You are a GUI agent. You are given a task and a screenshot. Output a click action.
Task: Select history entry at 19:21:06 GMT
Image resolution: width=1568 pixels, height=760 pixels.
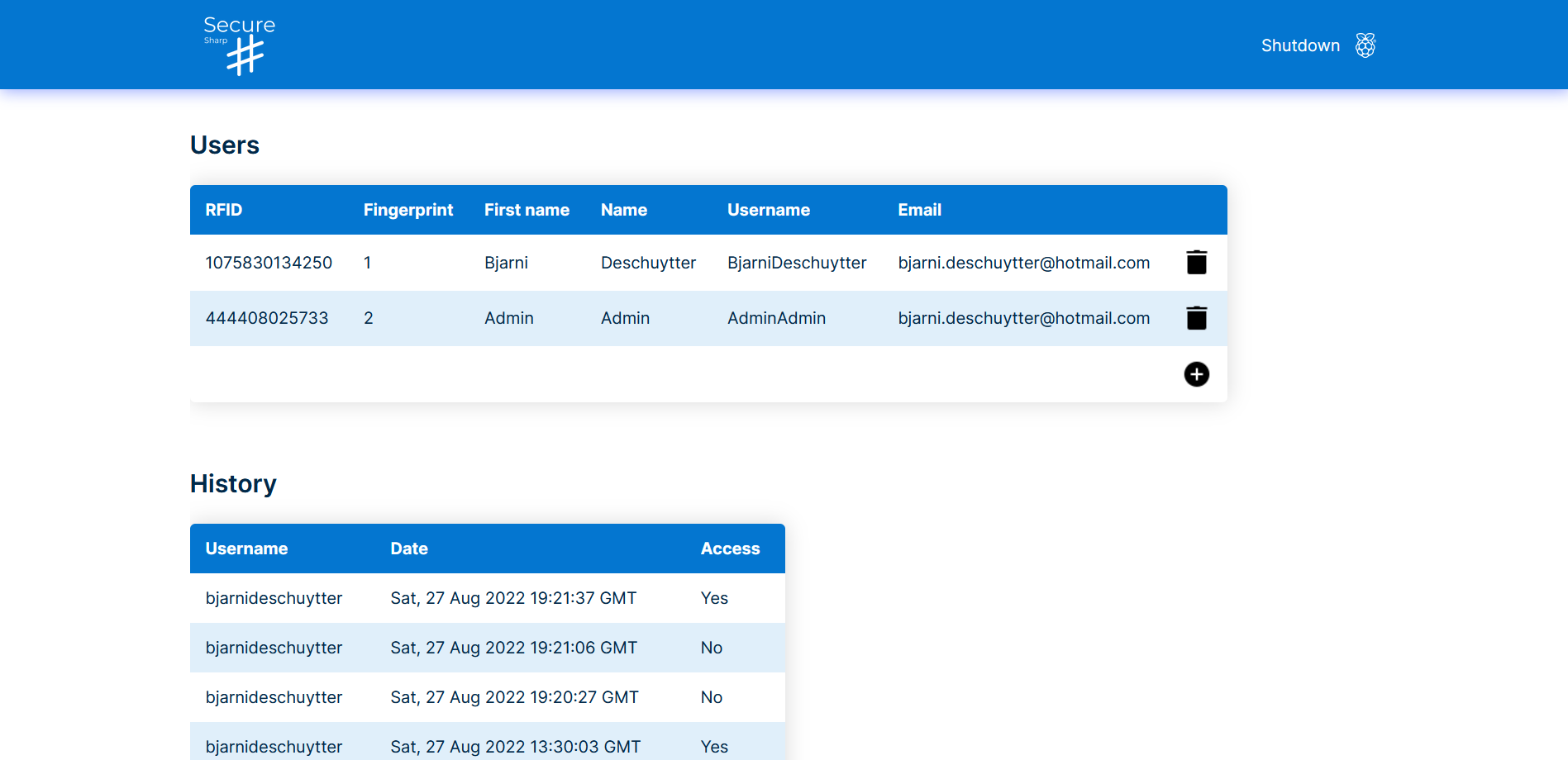click(513, 648)
